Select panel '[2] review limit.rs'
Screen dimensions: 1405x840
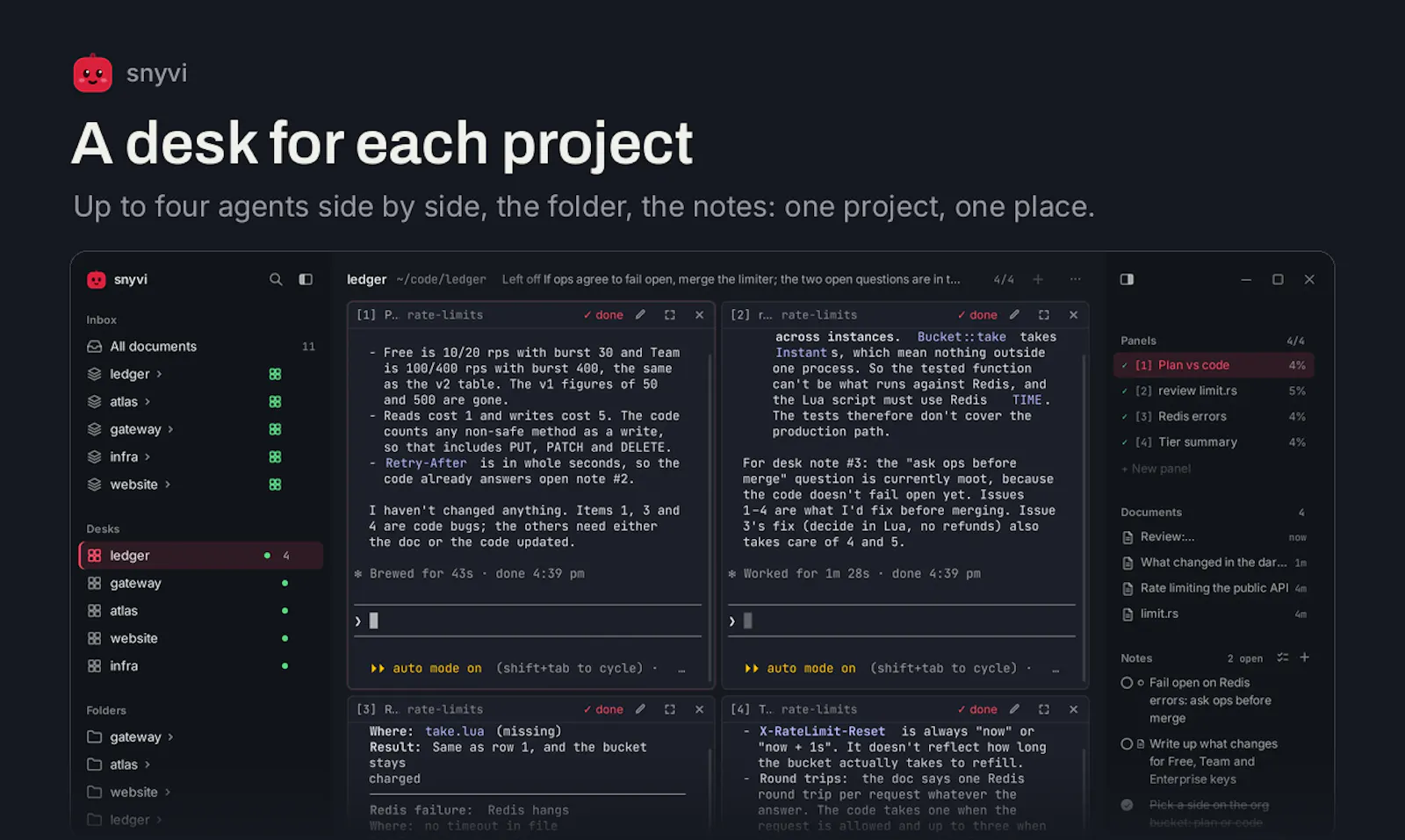tap(1214, 391)
